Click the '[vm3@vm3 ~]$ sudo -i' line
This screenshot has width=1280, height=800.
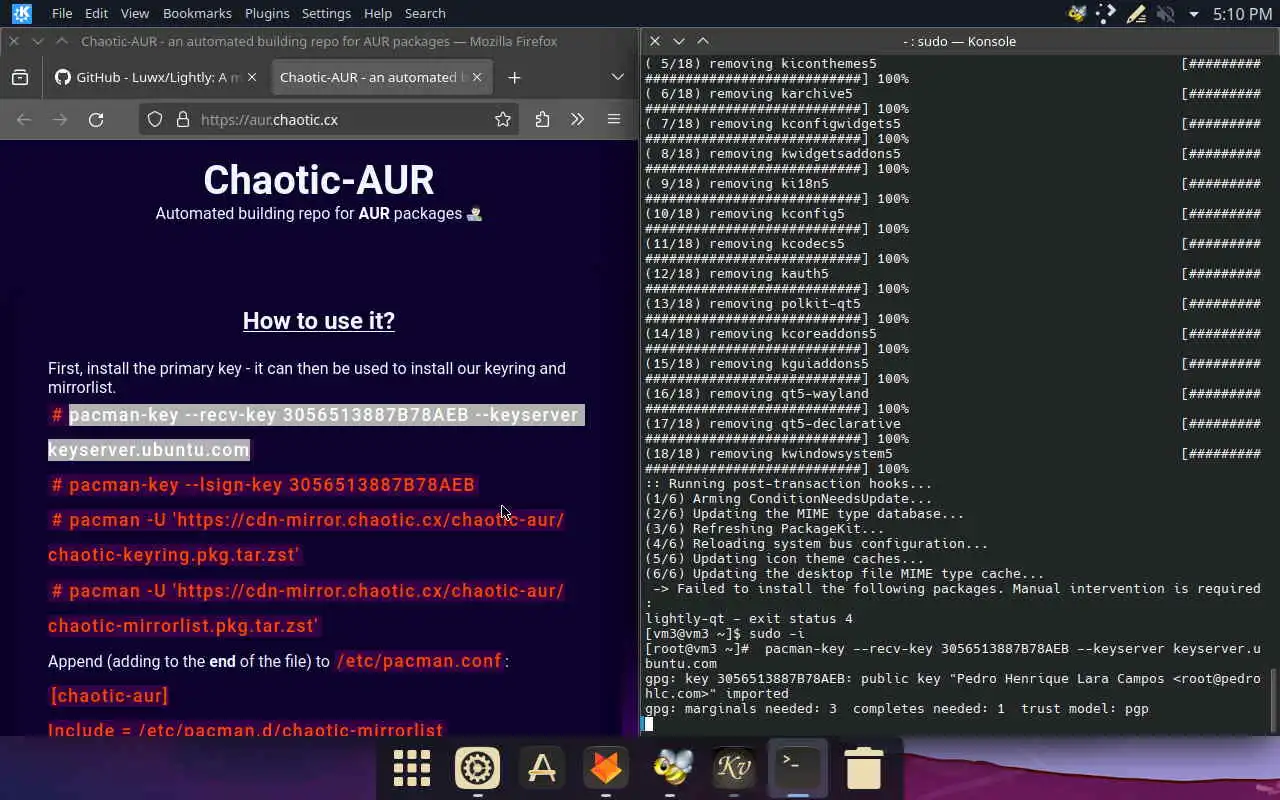725,634
